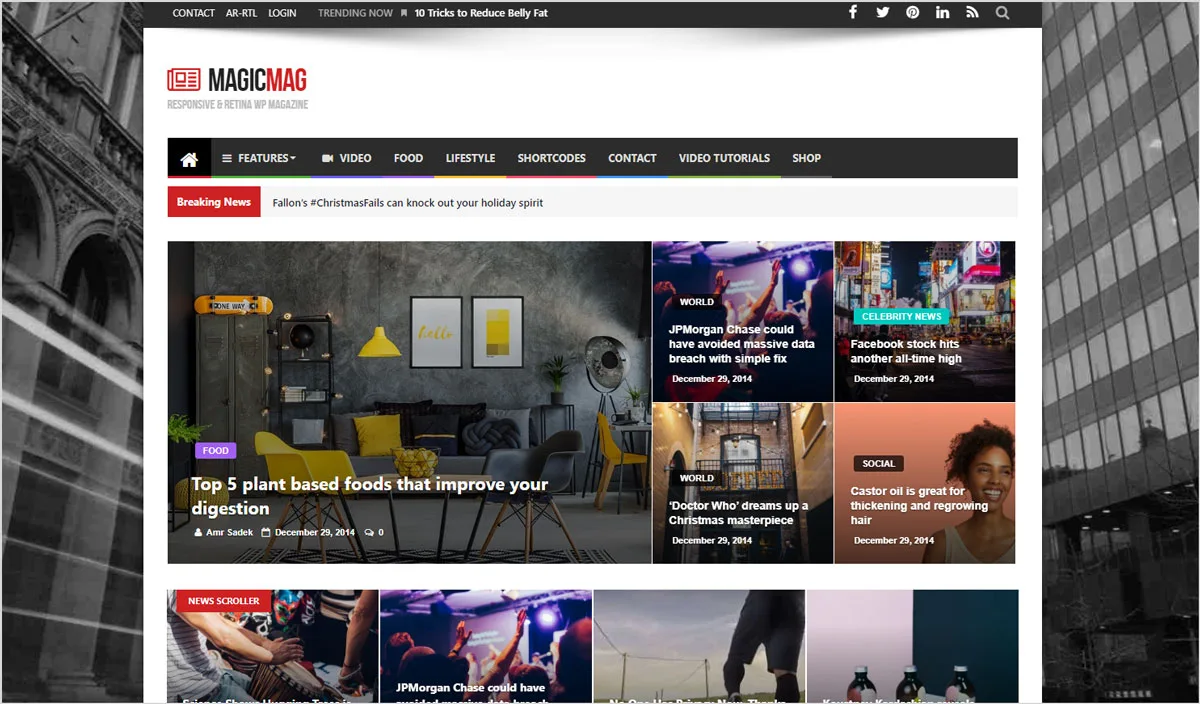Click World tag on Doctor Who article
1200x704 pixels.
(696, 479)
